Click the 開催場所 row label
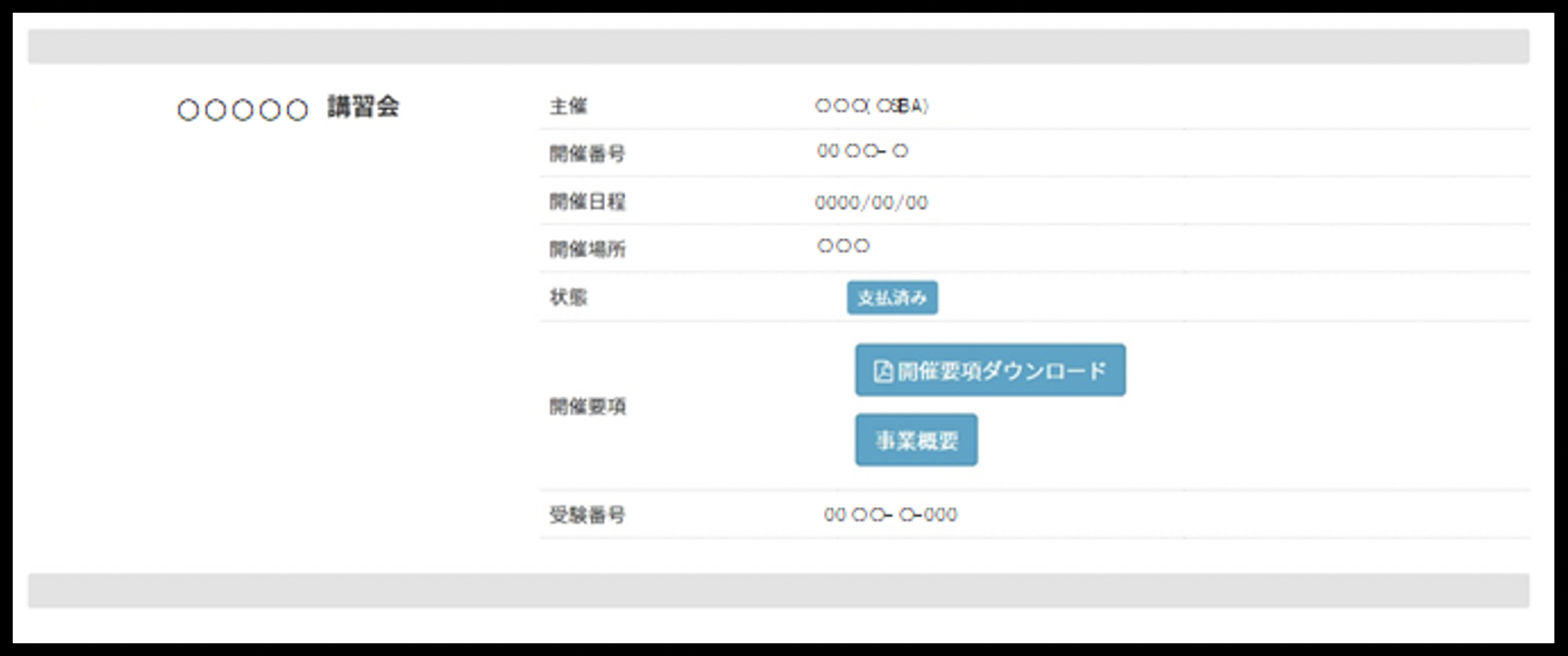Image resolution: width=1568 pixels, height=656 pixels. click(587, 249)
